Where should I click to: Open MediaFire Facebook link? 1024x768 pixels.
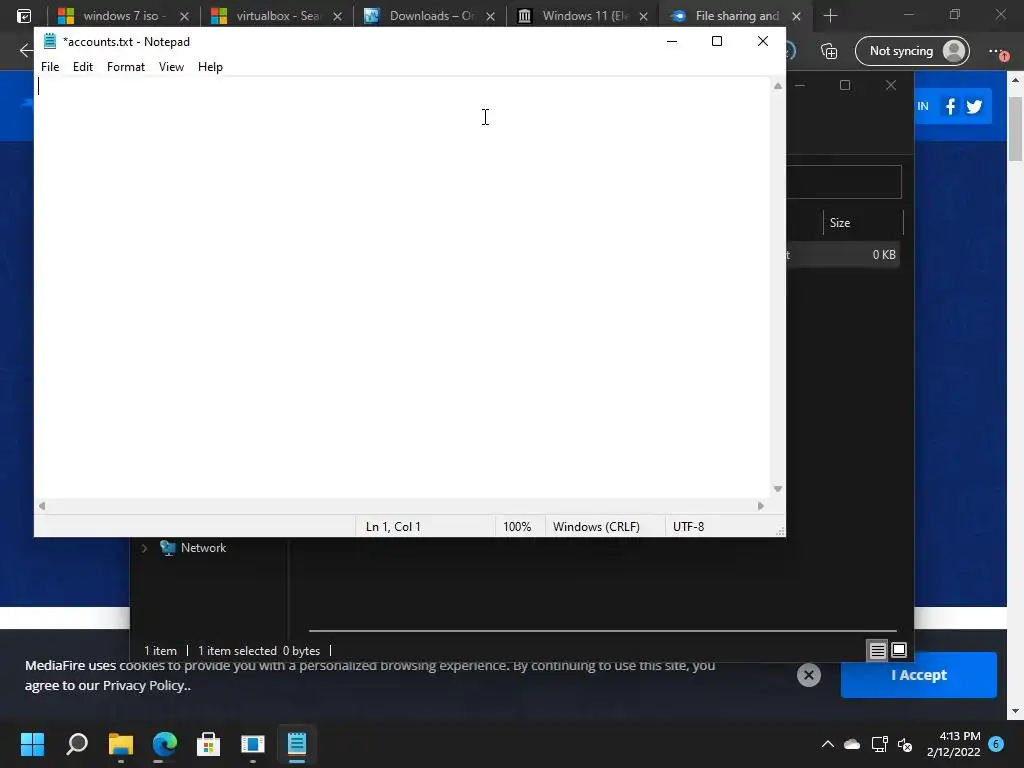pos(950,106)
